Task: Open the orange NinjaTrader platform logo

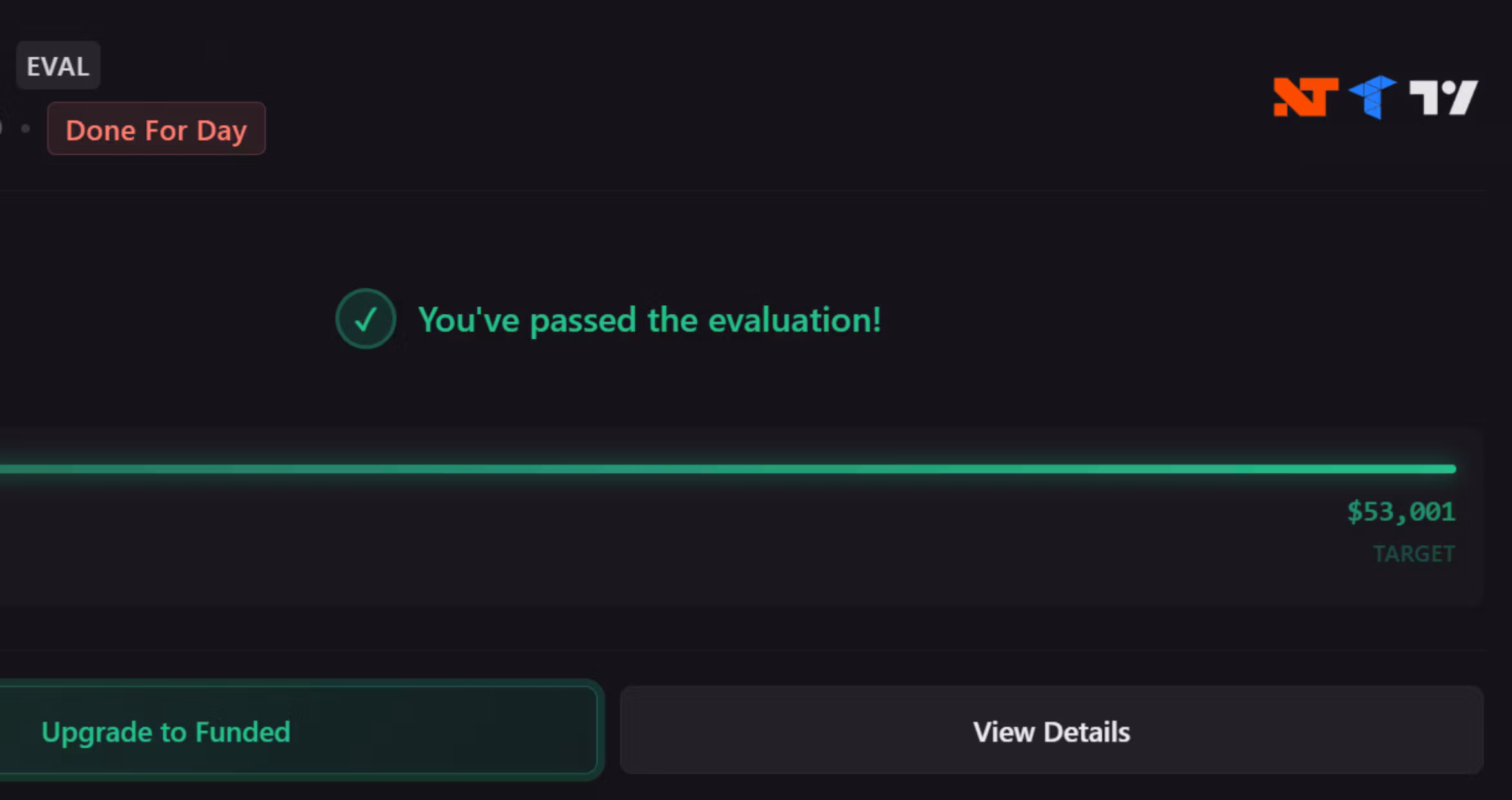Action: tap(1305, 97)
